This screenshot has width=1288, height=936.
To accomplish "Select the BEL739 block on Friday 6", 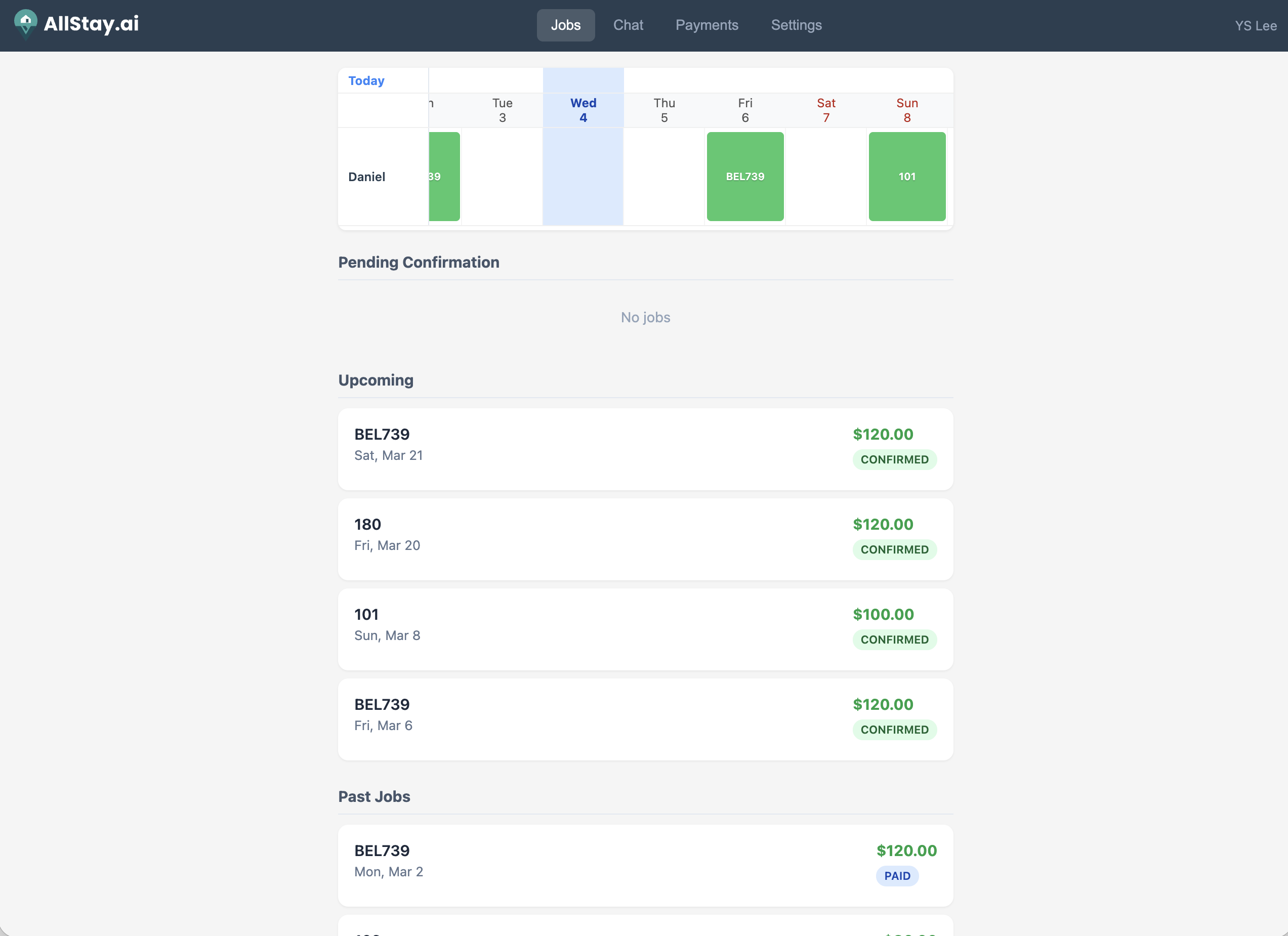I will tap(744, 177).
